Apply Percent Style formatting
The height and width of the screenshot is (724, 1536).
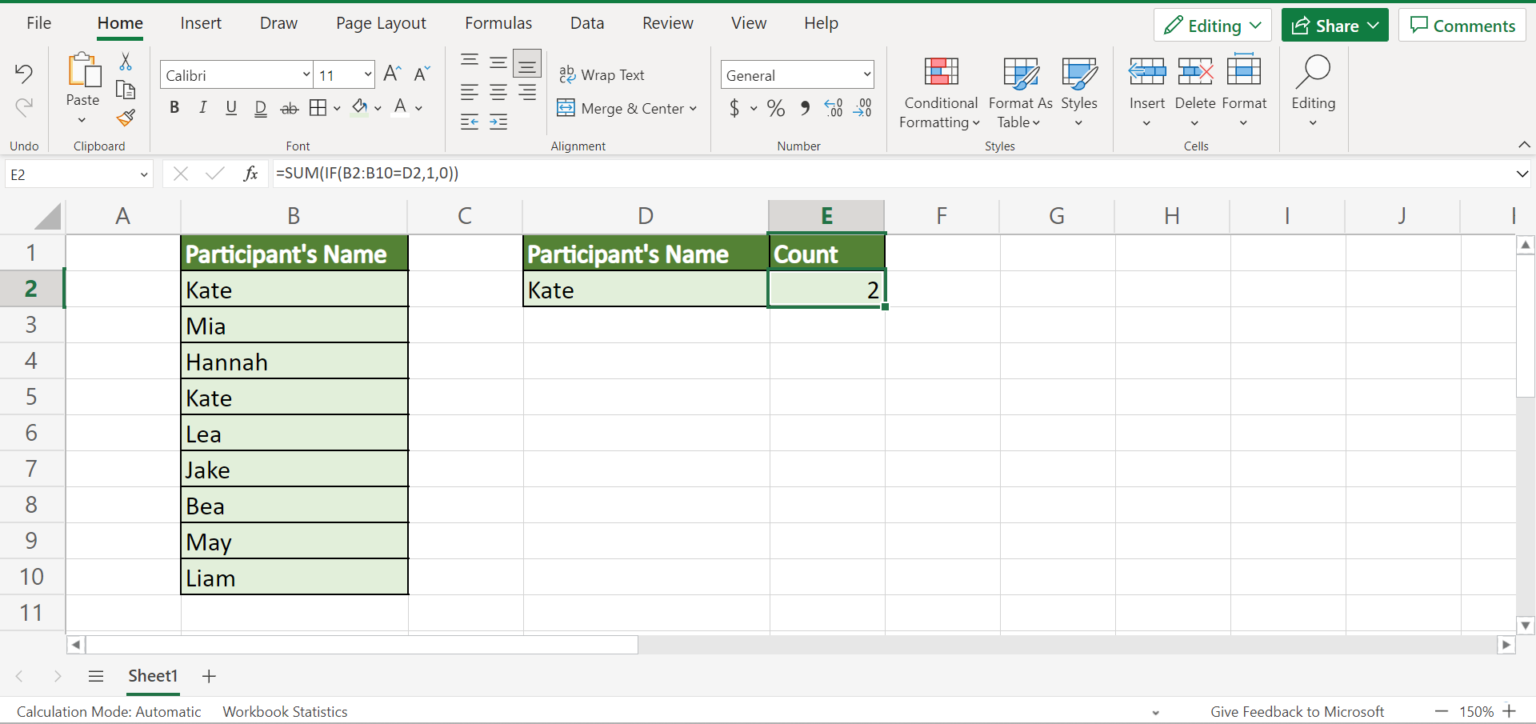776,108
